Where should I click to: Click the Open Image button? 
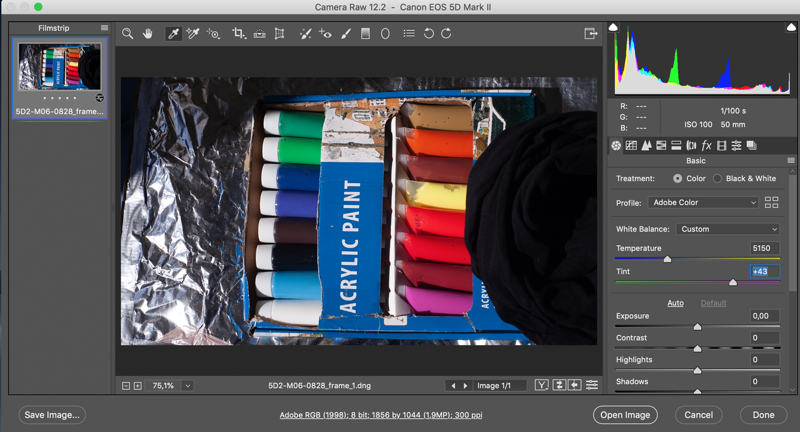pos(625,415)
